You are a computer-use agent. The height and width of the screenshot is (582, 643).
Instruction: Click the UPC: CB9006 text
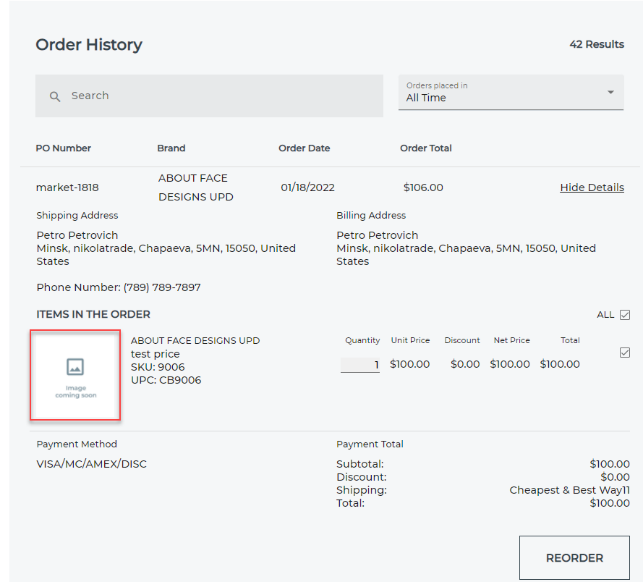pyautogui.click(x=166, y=380)
